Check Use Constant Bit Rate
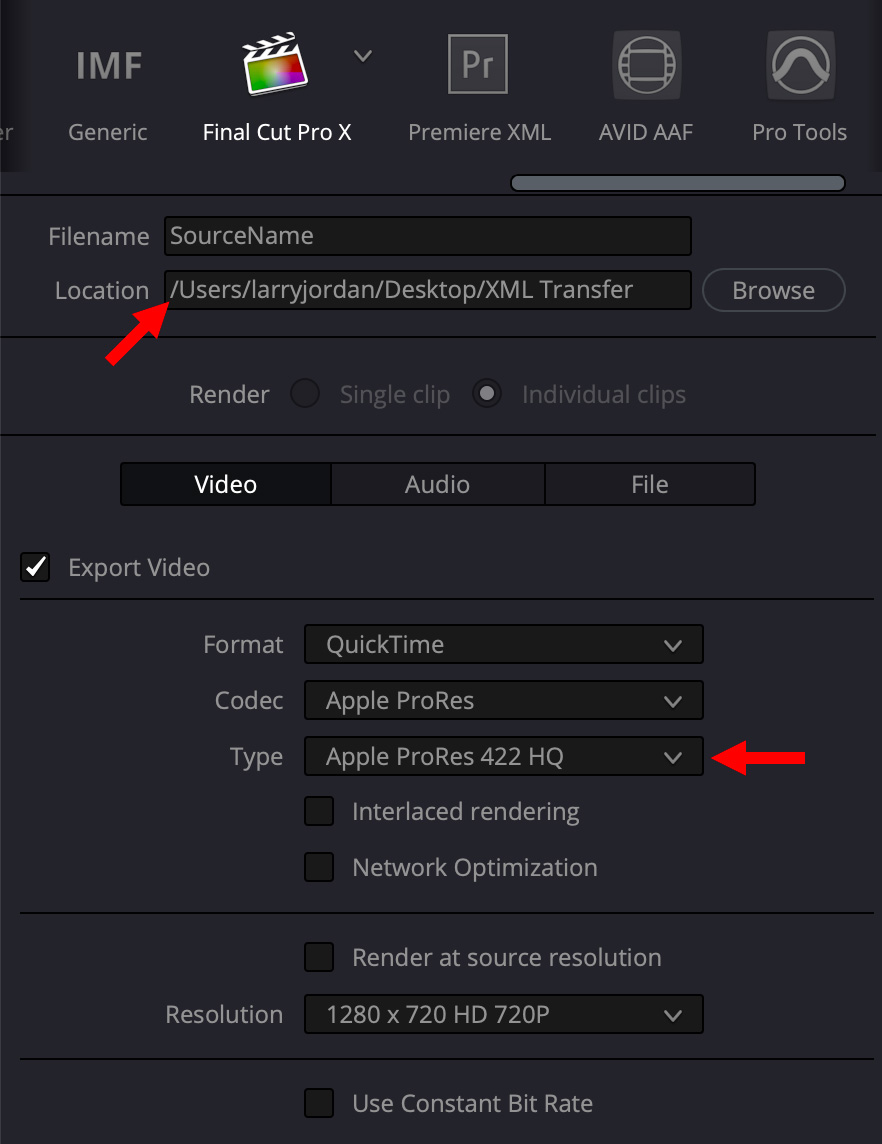 (x=319, y=1103)
